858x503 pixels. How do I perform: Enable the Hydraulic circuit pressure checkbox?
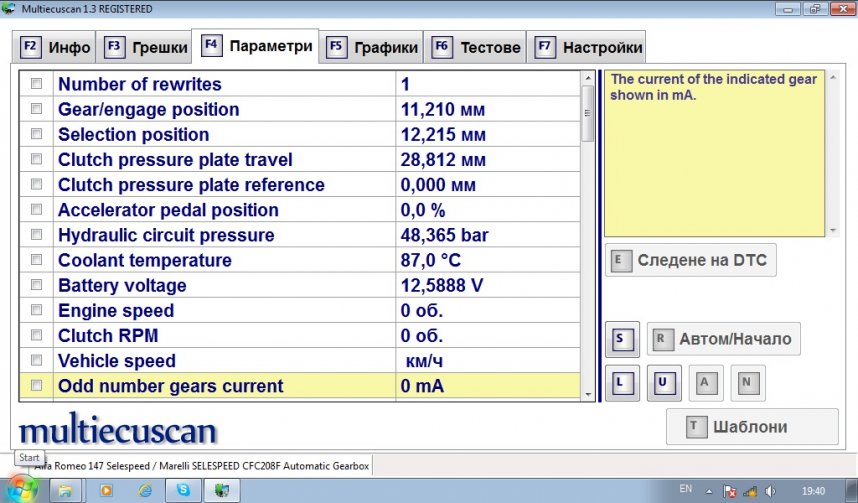coord(37,235)
